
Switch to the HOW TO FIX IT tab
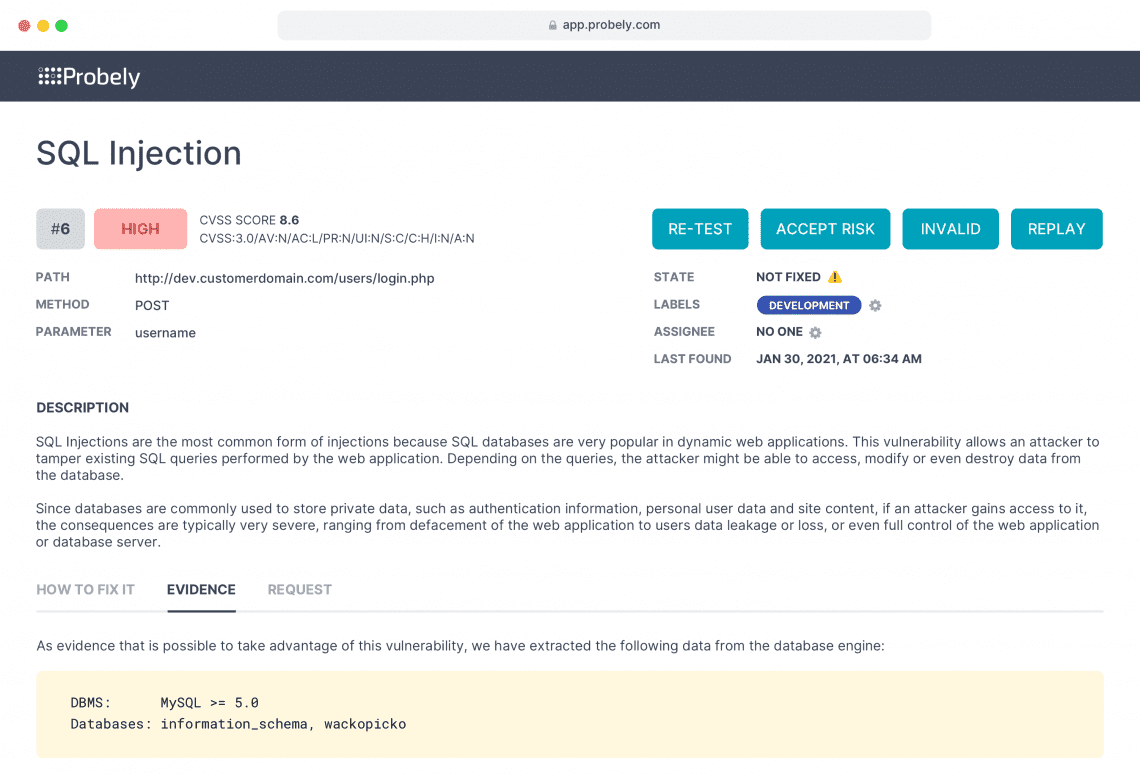(x=86, y=589)
